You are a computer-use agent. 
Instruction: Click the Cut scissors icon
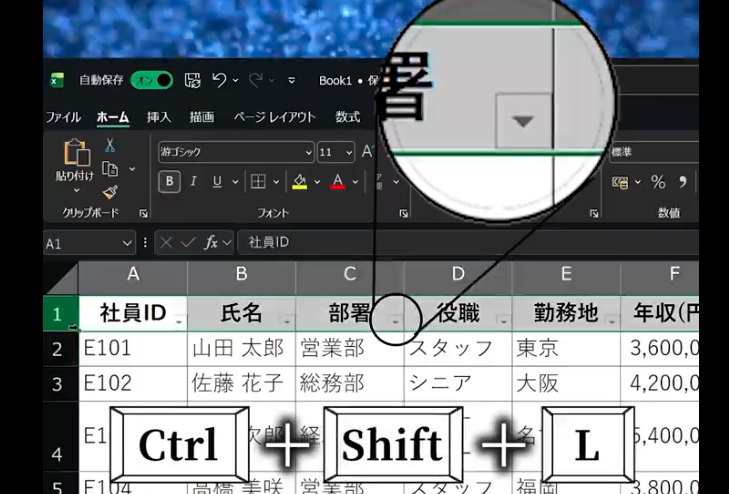[x=110, y=146]
